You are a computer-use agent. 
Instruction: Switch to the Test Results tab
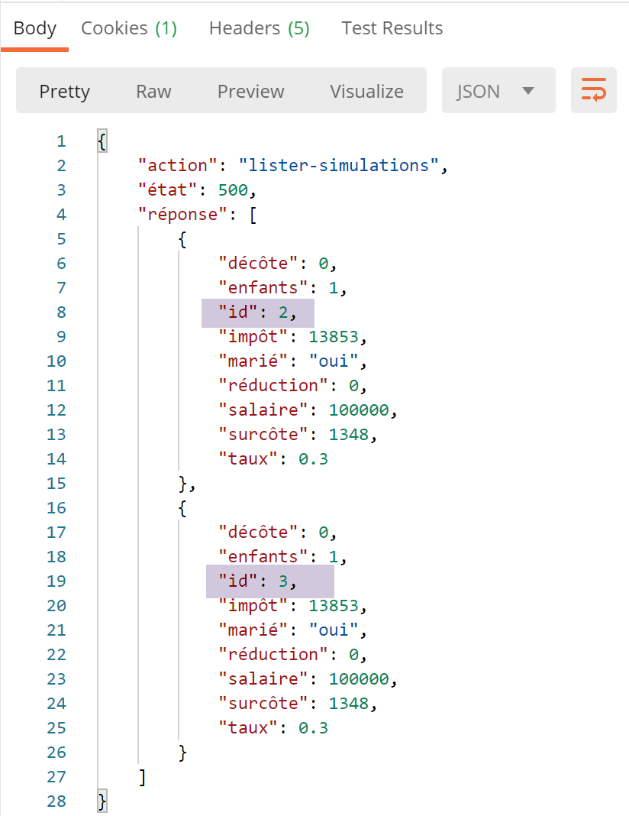pyautogui.click(x=392, y=28)
